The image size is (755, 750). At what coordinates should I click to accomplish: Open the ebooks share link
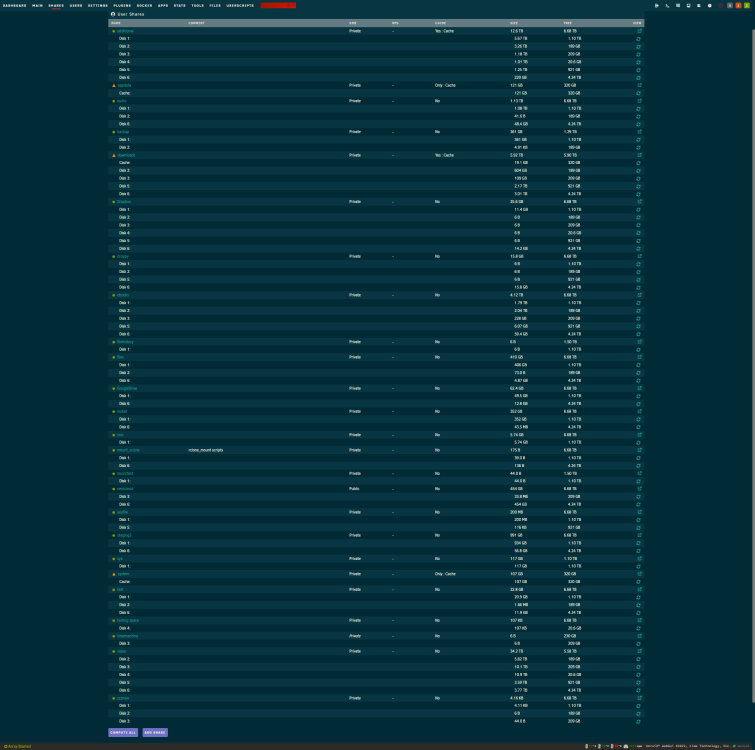[x=123, y=295]
